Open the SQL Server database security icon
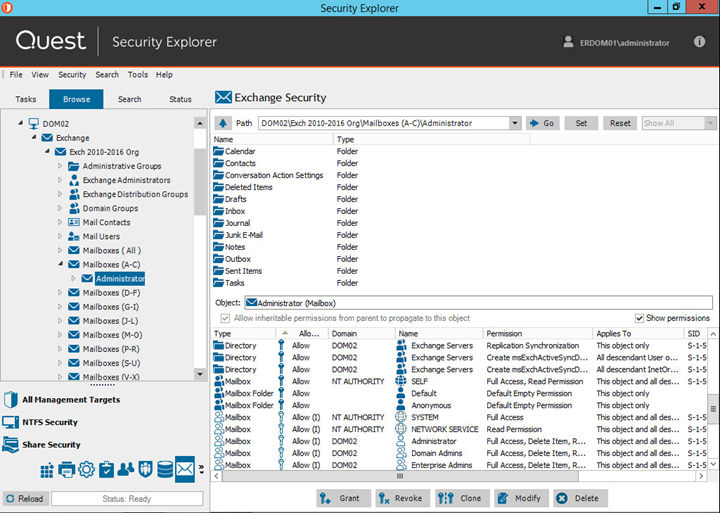 pyautogui.click(x=165, y=470)
